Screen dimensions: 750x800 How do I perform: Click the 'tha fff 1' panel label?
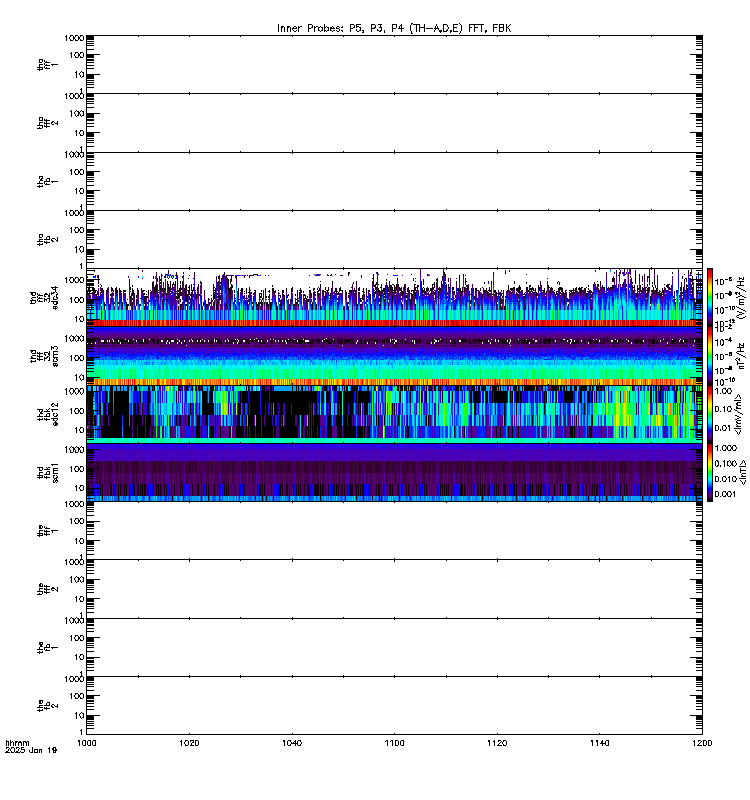[x=47, y=64]
